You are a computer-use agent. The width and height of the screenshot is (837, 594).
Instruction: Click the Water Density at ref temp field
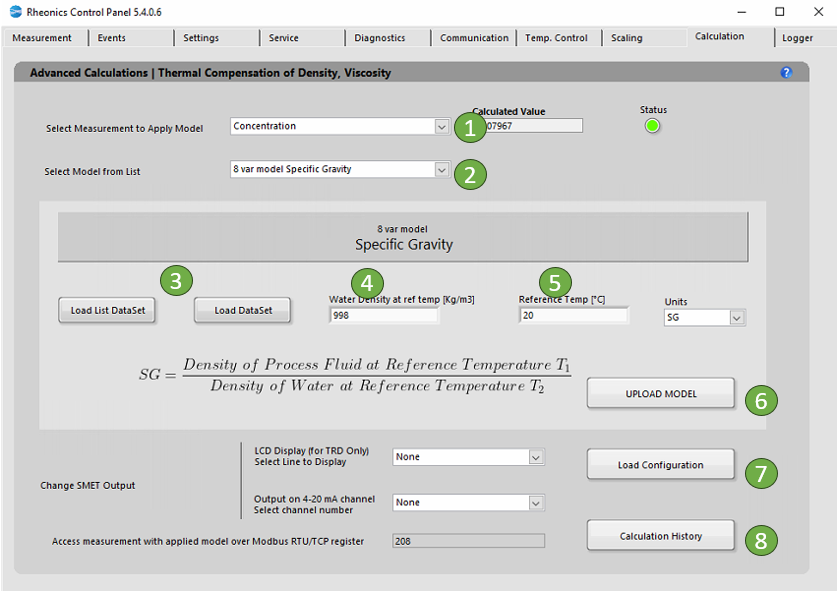tap(384, 315)
